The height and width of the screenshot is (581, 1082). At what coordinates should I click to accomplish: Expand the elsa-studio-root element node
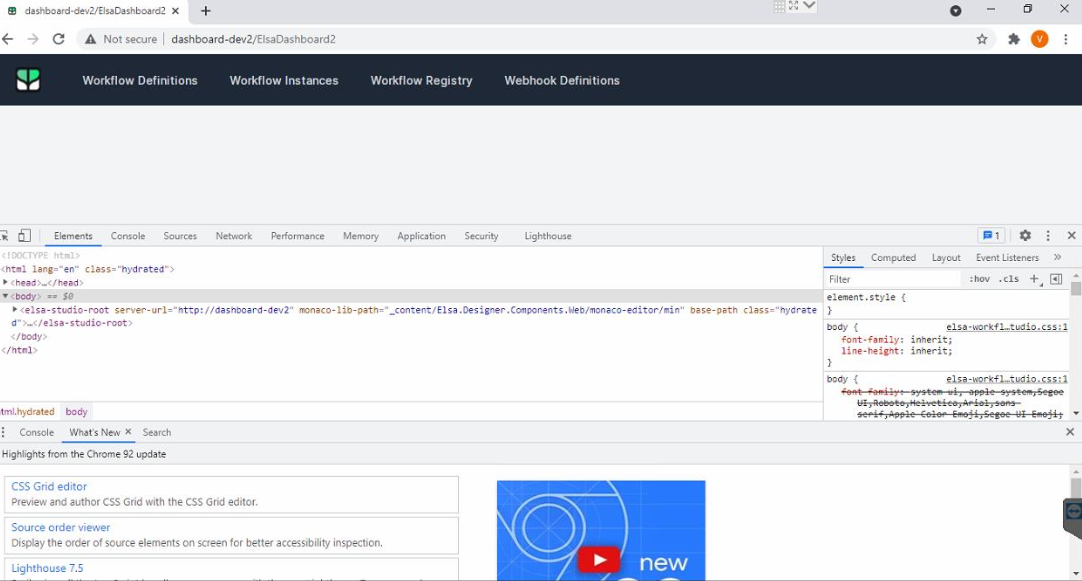pyautogui.click(x=14, y=310)
